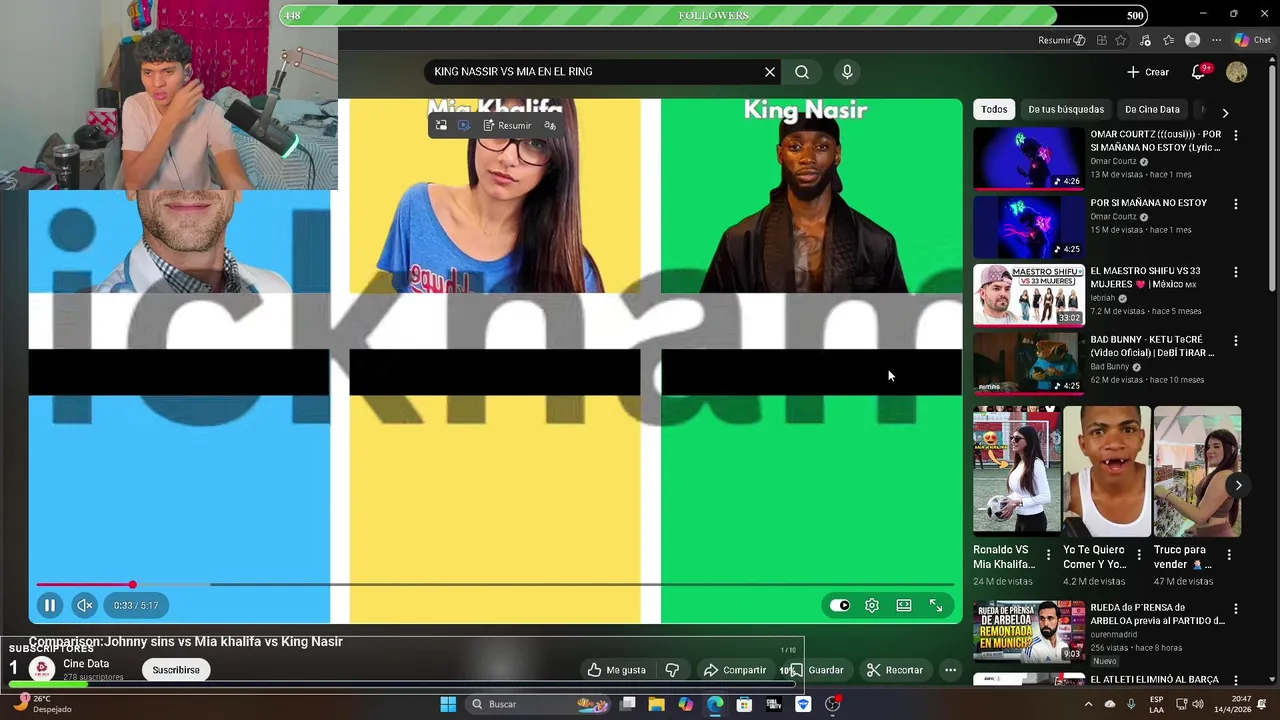
Task: Clear the search box with the X
Action: [770, 72]
